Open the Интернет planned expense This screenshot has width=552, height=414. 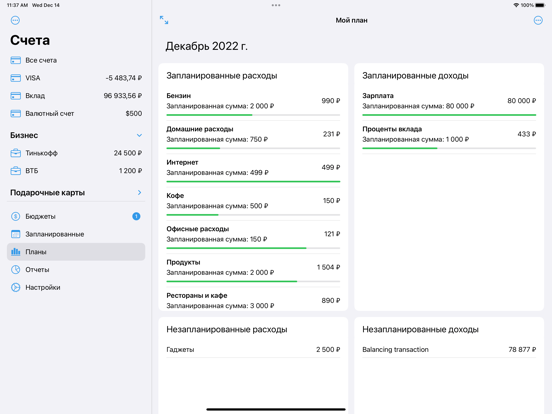253,170
